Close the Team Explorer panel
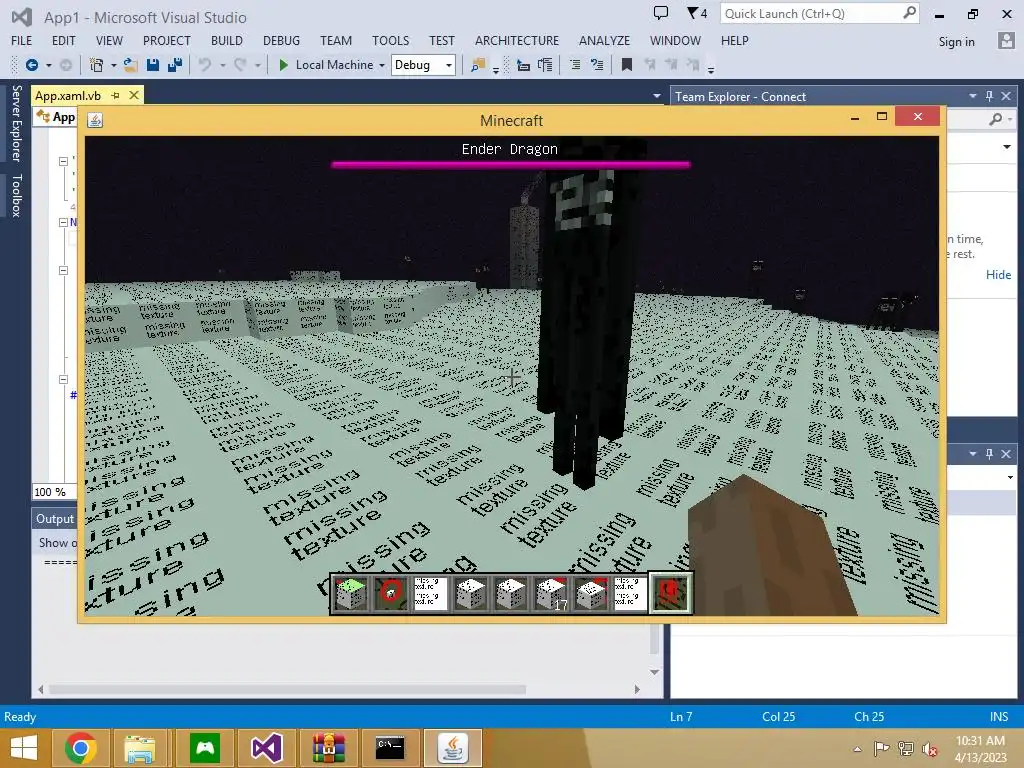1024x768 pixels. pos(1006,96)
